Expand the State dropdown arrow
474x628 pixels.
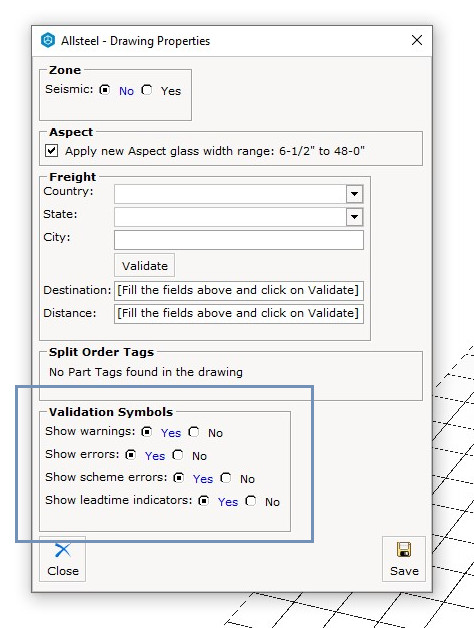click(354, 217)
